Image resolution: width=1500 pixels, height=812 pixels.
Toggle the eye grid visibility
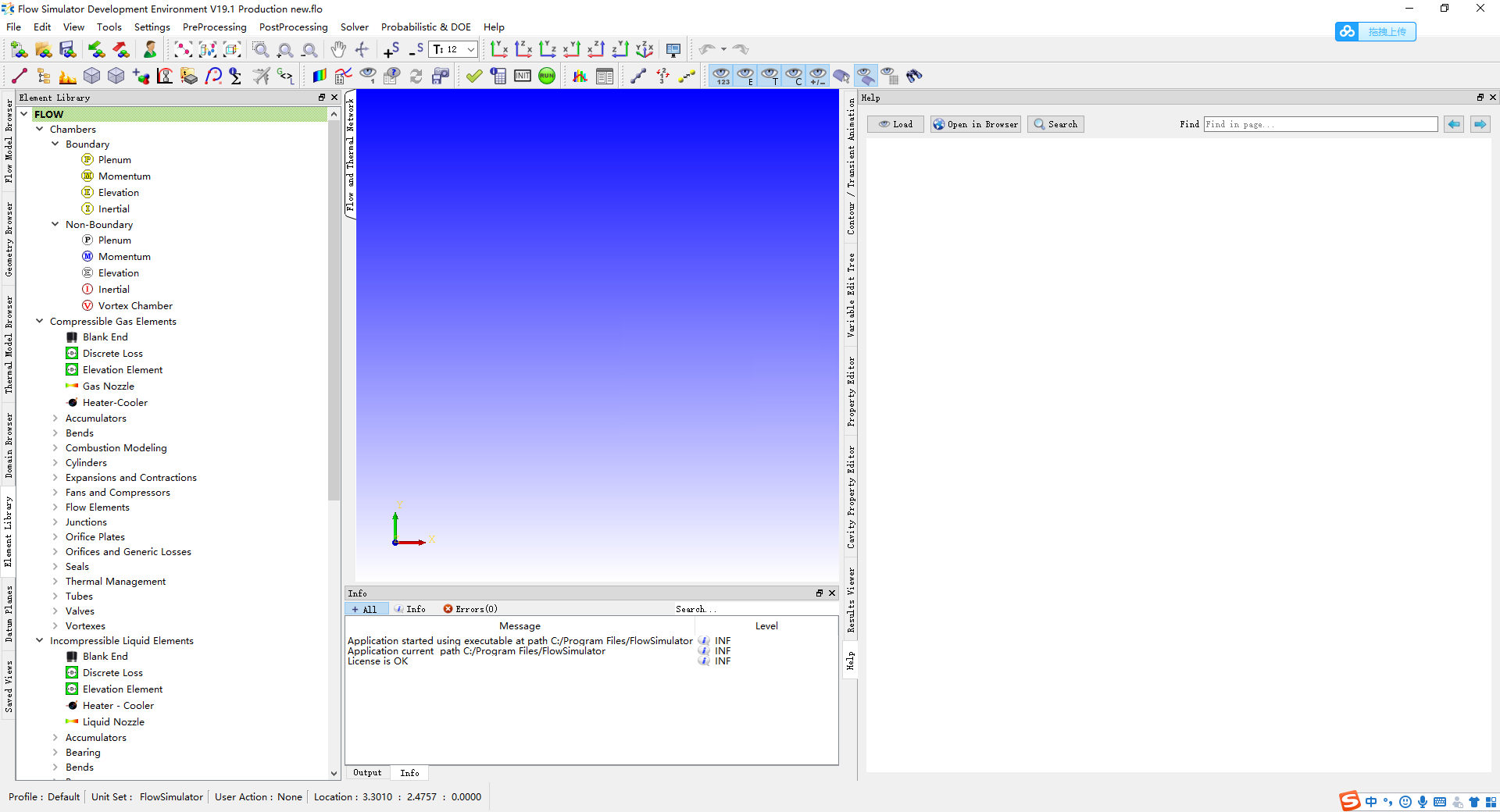click(x=890, y=76)
